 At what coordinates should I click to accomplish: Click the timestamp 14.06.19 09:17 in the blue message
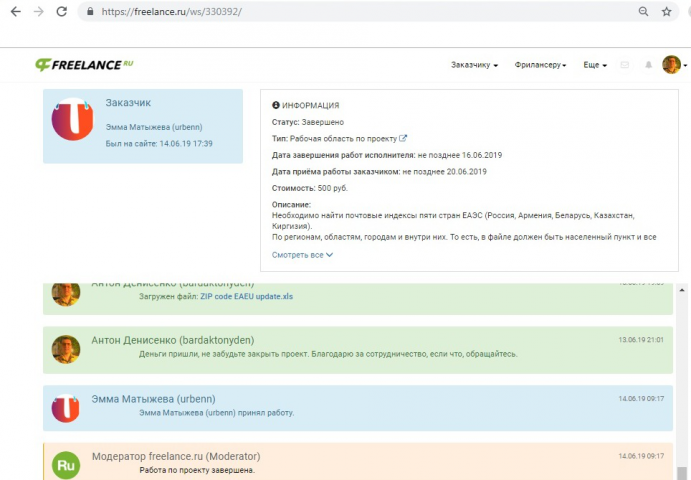(641, 398)
